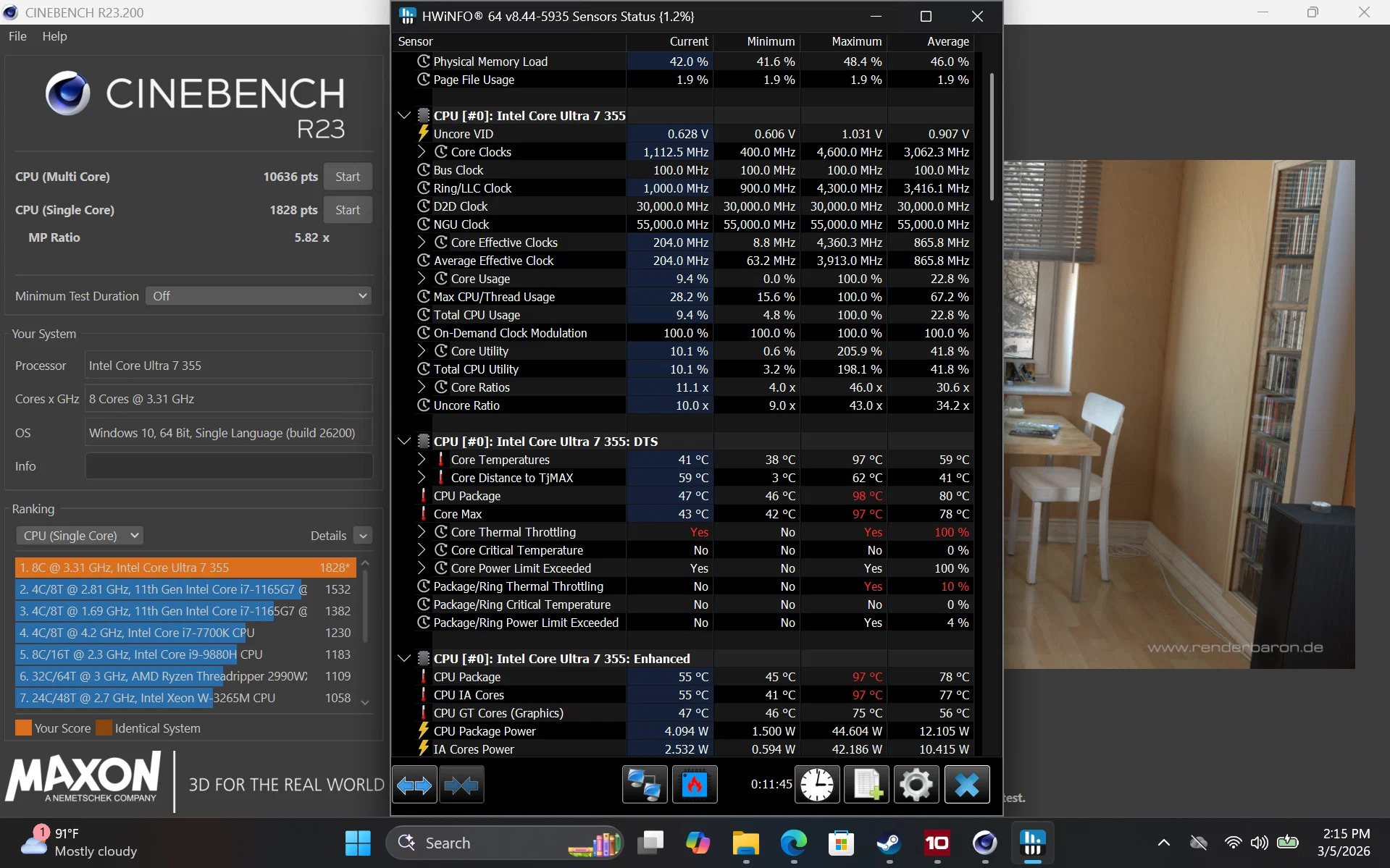Open Windows Start menu
The height and width of the screenshot is (868, 1390).
pyautogui.click(x=358, y=843)
